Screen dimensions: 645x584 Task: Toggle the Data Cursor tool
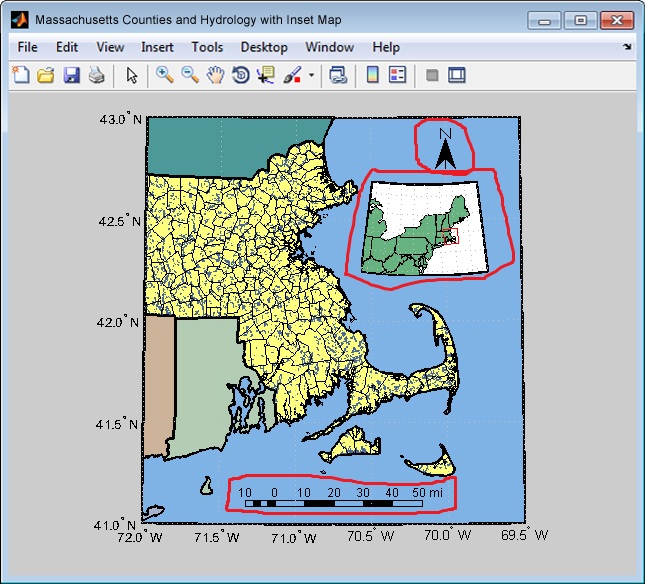coord(265,75)
